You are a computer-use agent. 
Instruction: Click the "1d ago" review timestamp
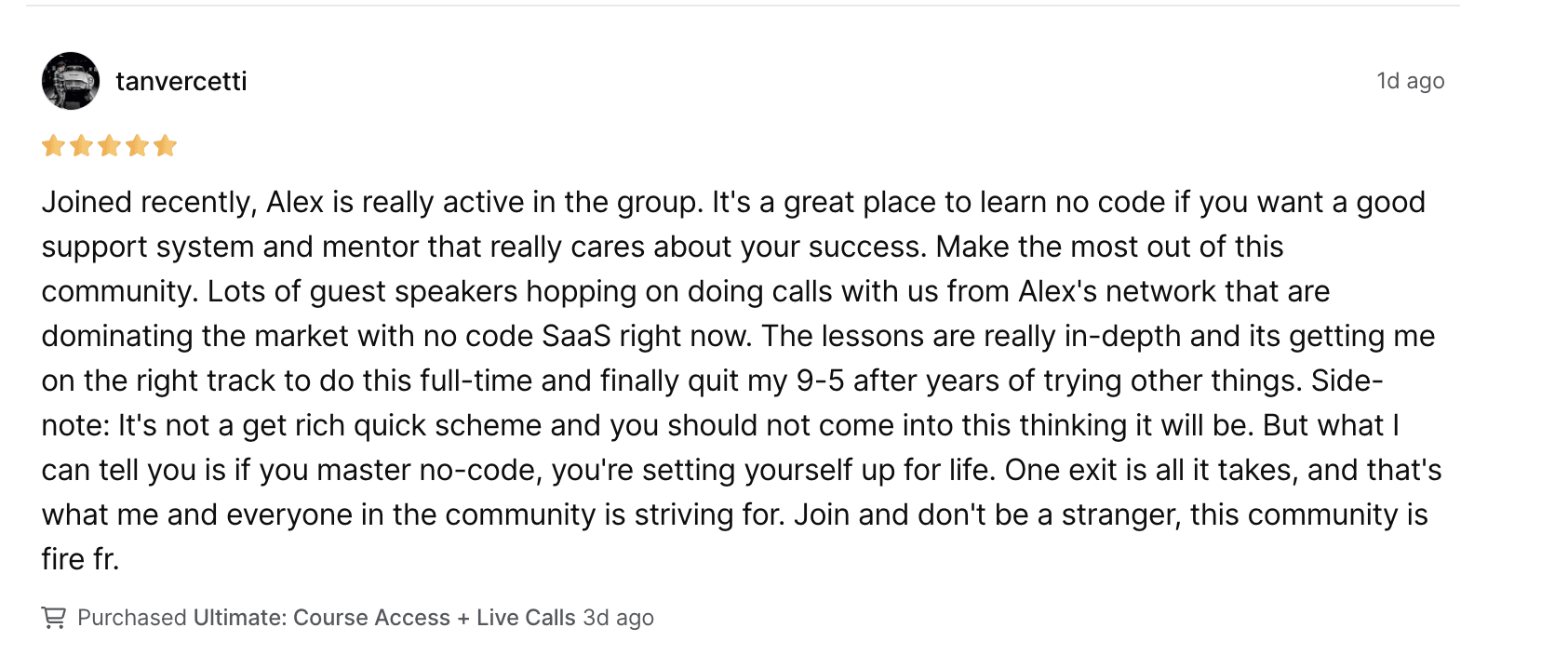tap(1410, 81)
